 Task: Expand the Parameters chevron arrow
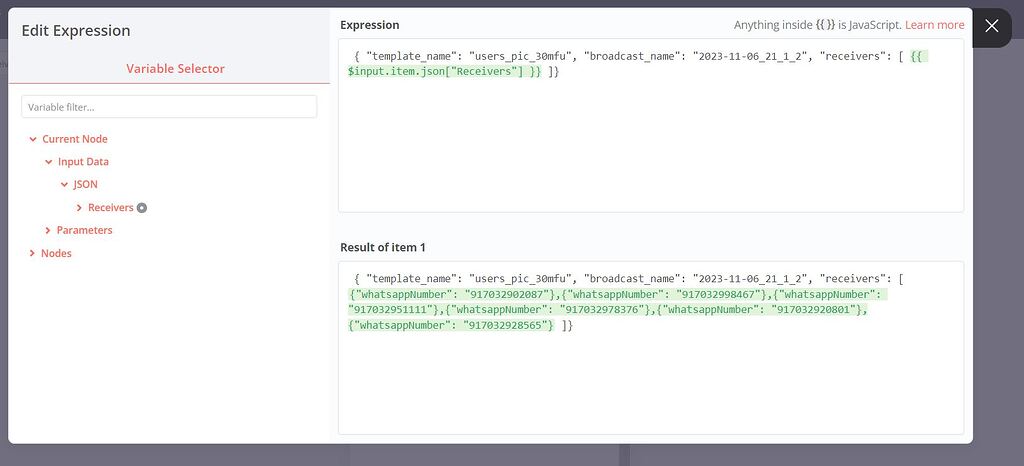click(x=48, y=231)
